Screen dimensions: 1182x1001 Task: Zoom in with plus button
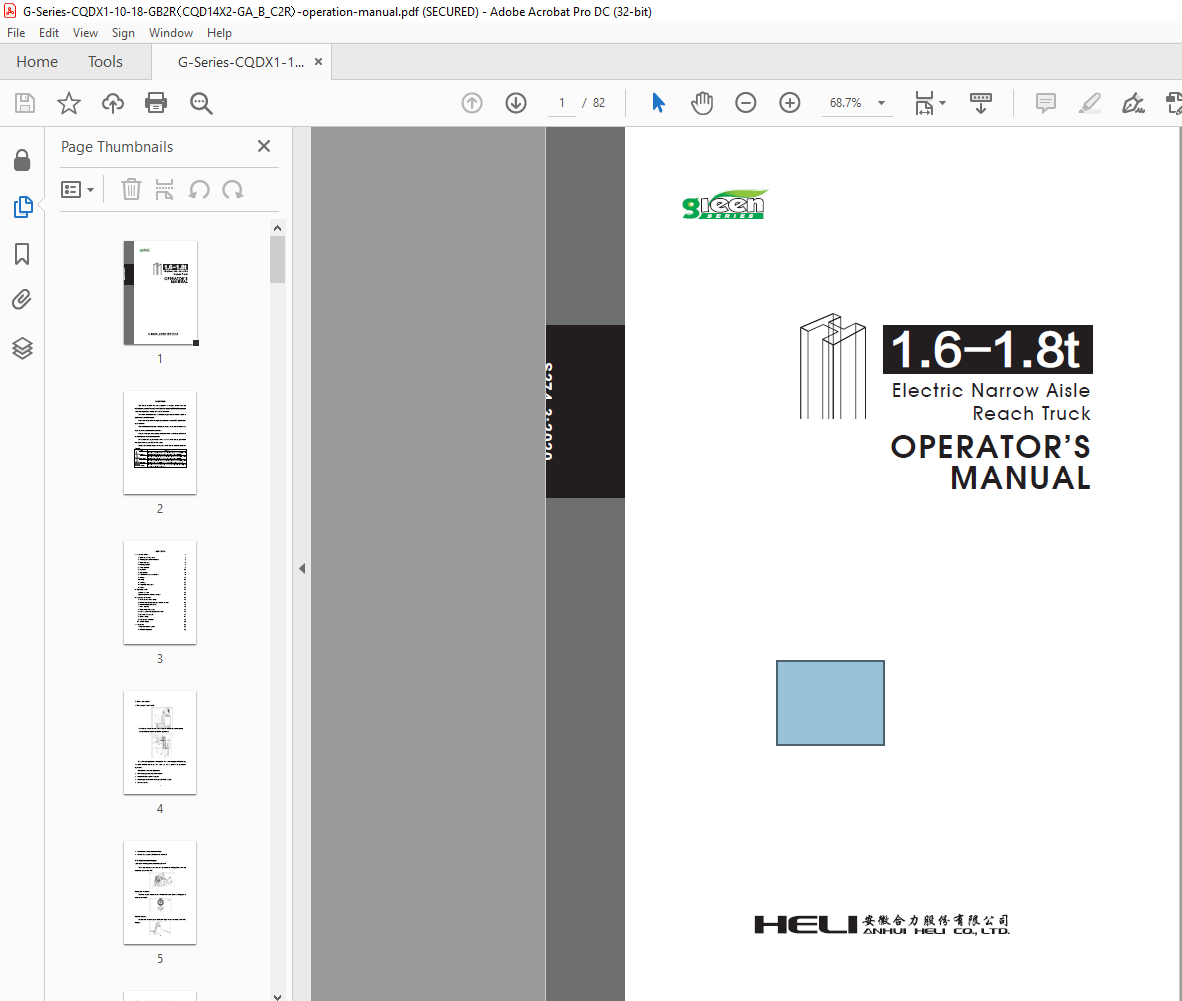pos(790,103)
